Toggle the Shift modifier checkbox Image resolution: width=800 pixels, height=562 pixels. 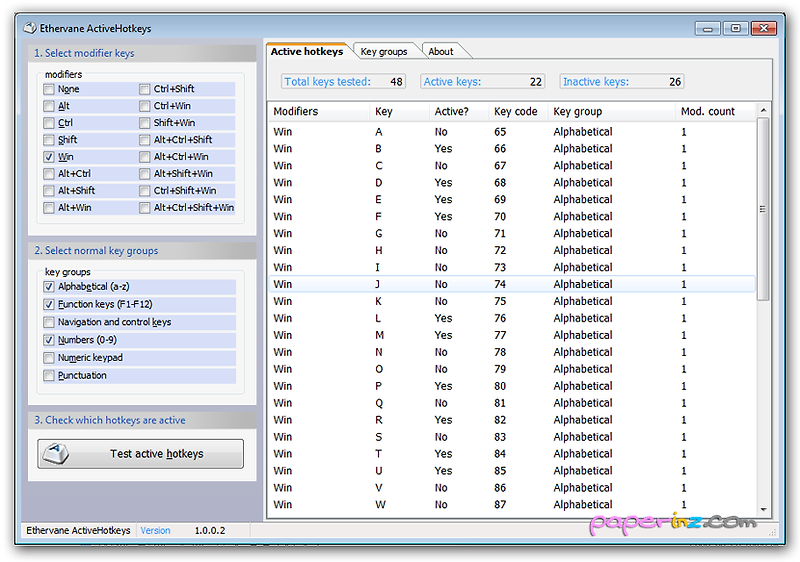tap(49, 140)
